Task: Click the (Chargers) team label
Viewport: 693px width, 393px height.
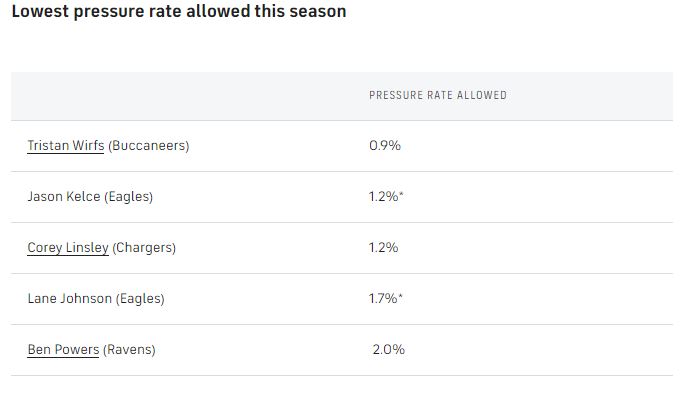Action: coord(144,248)
